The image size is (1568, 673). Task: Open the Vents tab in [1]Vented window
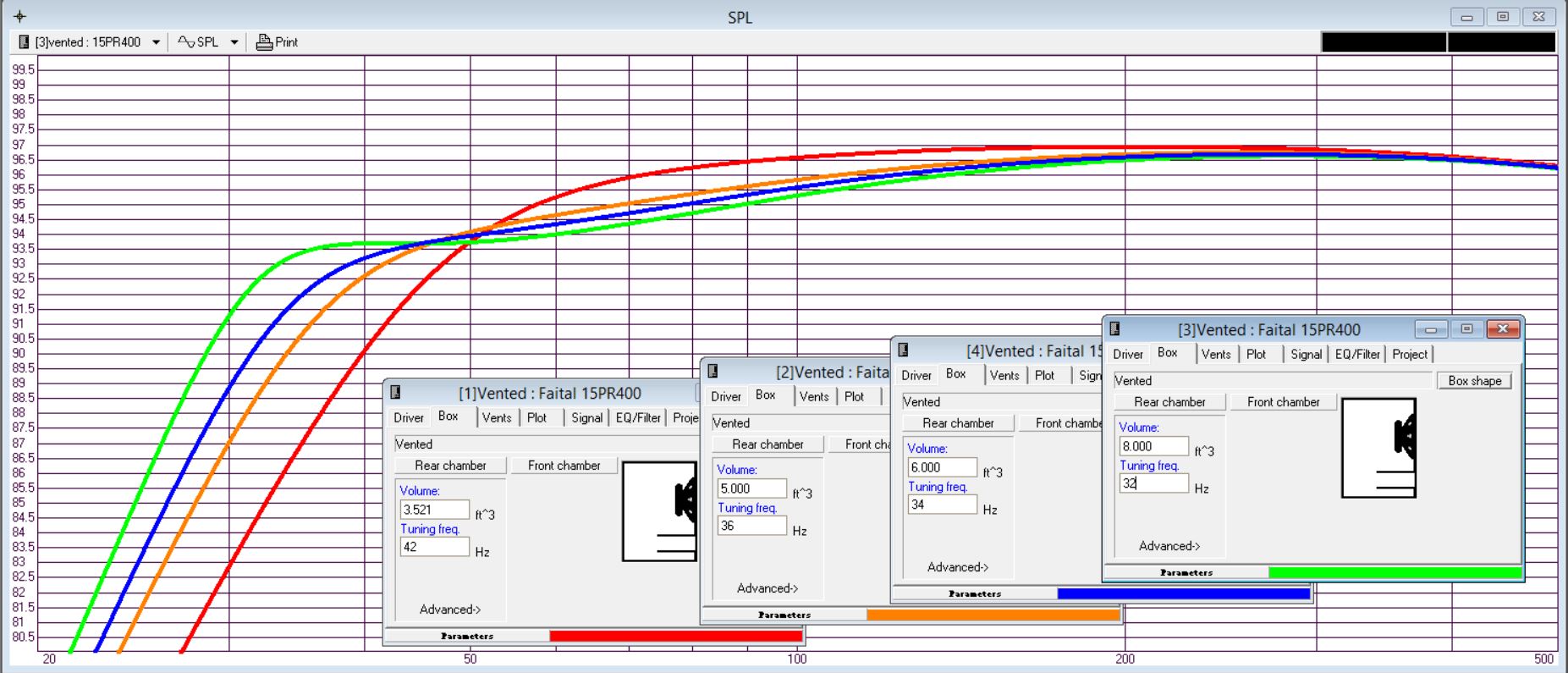click(497, 418)
